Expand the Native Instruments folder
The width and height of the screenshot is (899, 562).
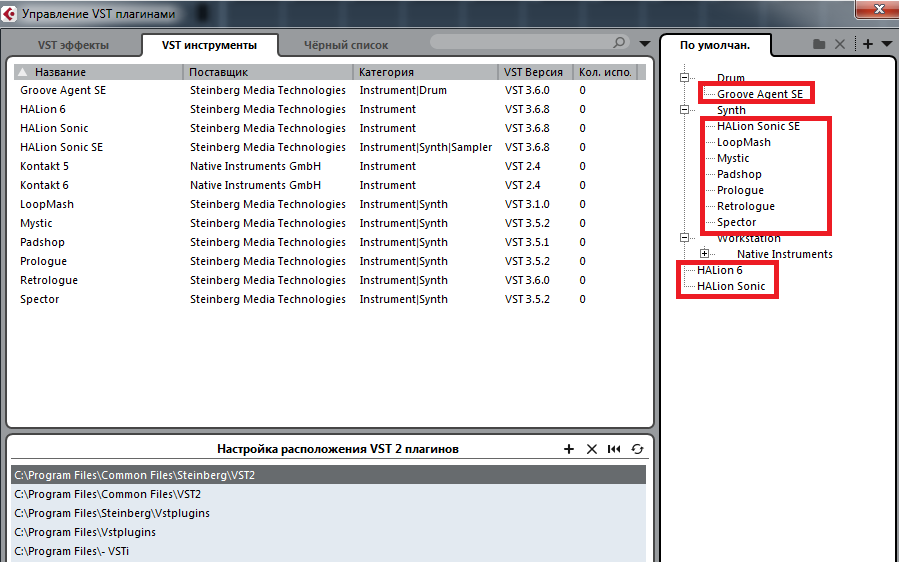(x=705, y=253)
